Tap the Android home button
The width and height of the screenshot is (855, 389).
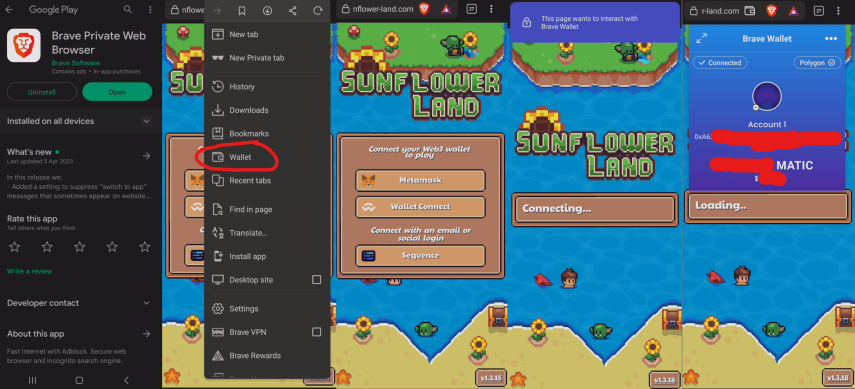80,380
